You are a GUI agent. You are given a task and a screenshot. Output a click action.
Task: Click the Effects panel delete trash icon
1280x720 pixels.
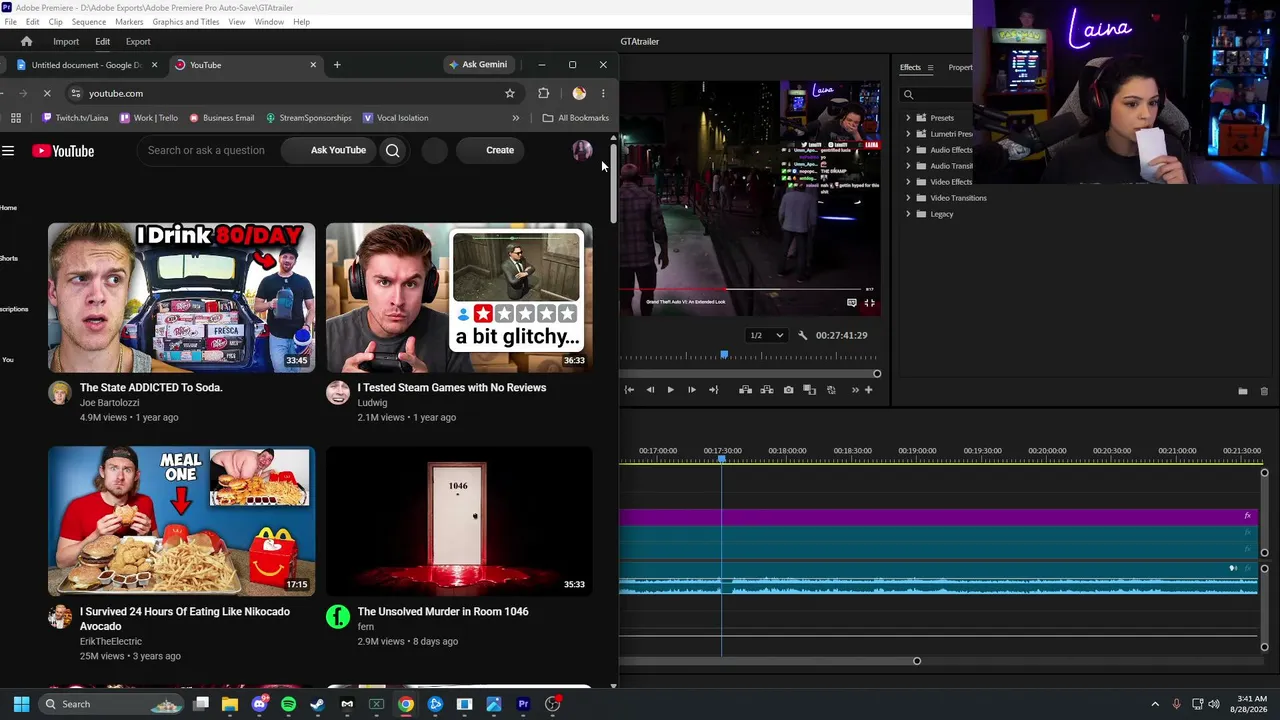(x=1264, y=391)
